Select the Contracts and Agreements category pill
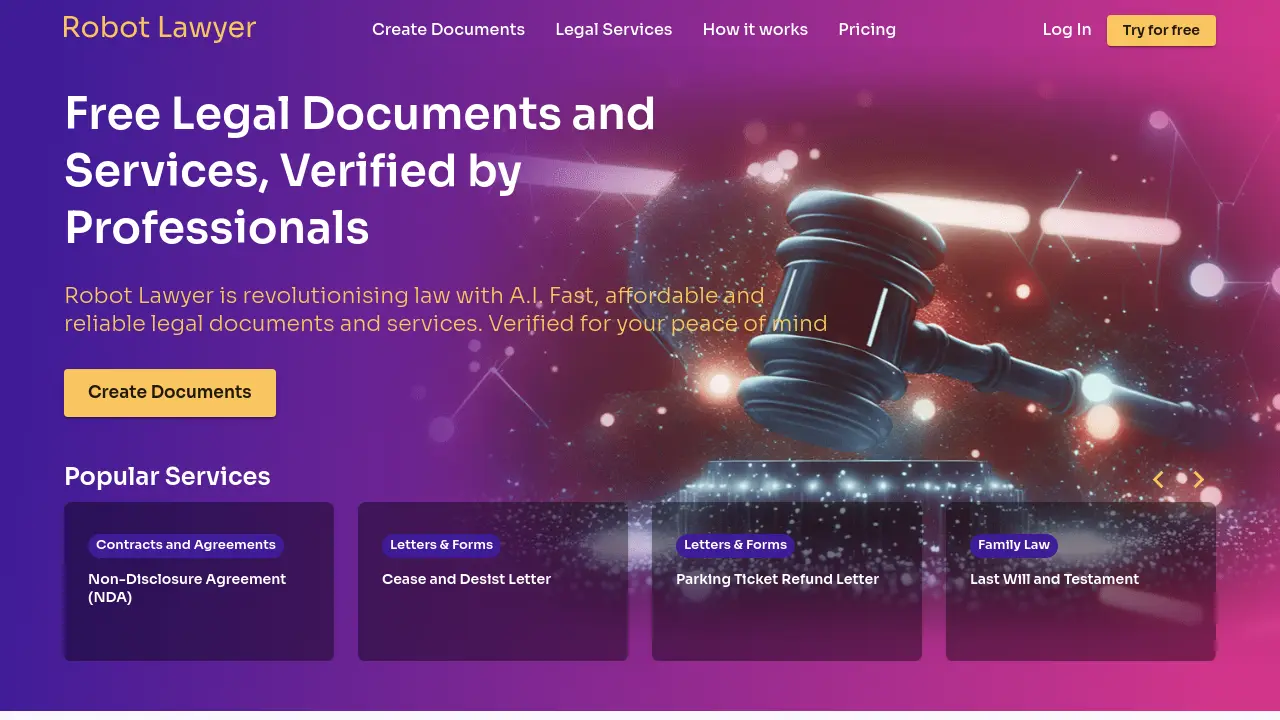1280x720 pixels. (x=185, y=545)
